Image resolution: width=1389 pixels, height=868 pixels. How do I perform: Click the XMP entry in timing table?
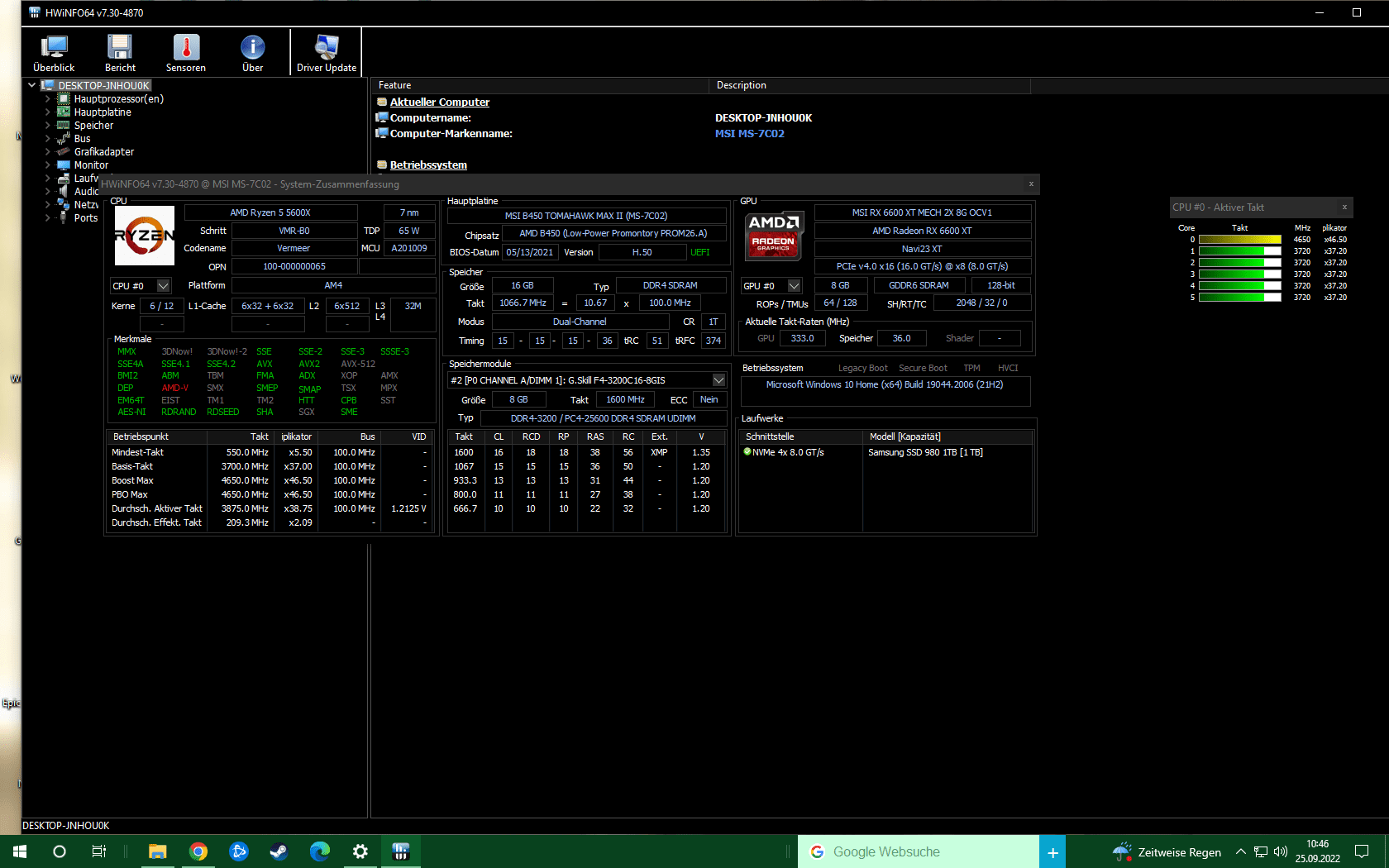tap(659, 453)
